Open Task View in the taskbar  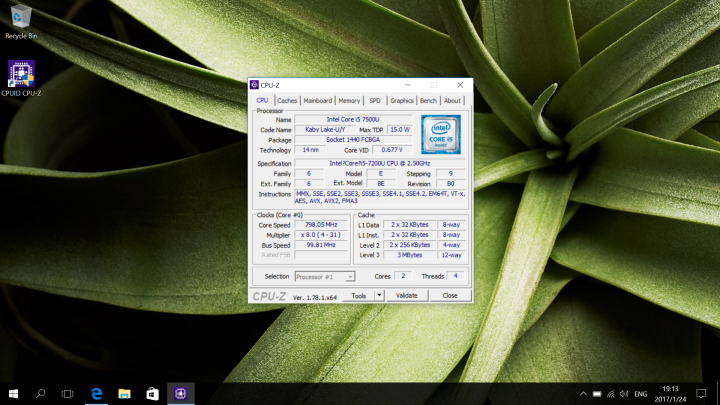[69, 393]
